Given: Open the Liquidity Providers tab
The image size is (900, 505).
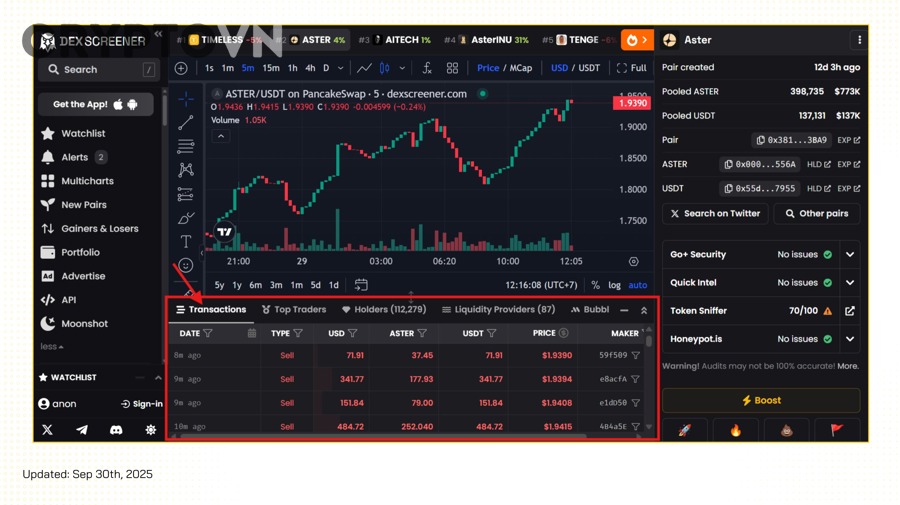Looking at the screenshot, I should pos(498,310).
